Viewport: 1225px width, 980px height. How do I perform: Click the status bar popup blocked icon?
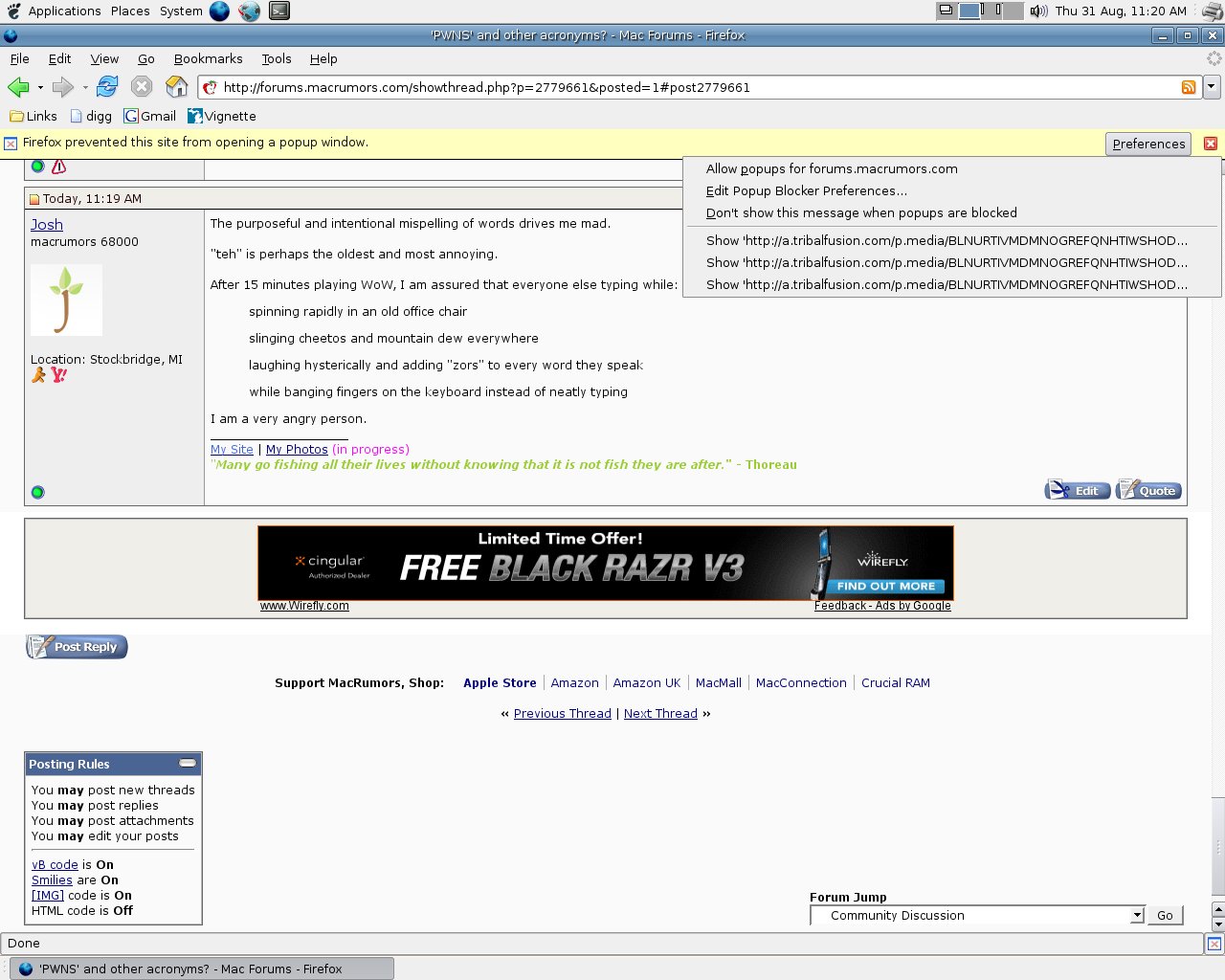(1214, 944)
